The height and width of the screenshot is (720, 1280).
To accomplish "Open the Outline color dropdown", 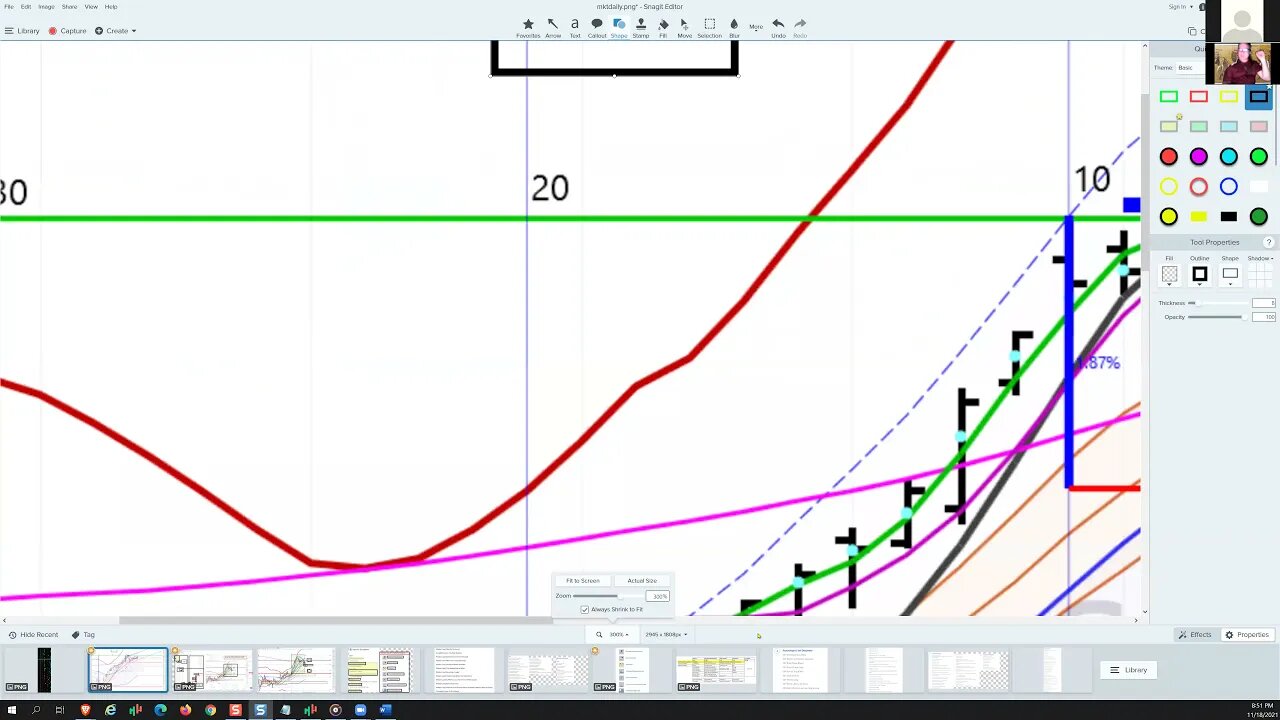I will tap(1199, 275).
